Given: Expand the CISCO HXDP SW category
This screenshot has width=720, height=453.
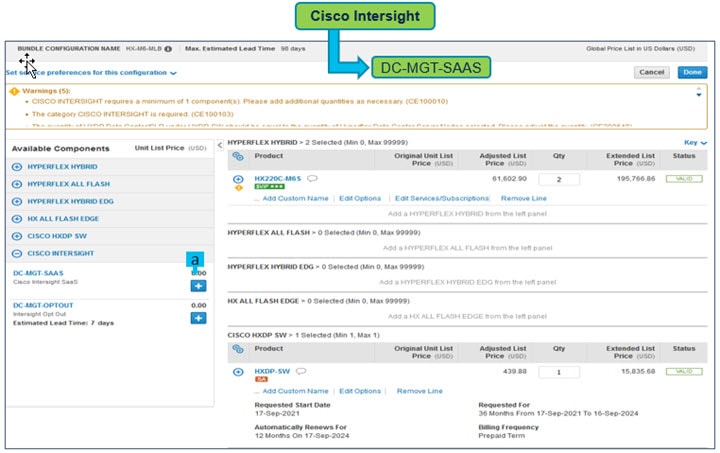Looking at the screenshot, I should click(17, 236).
